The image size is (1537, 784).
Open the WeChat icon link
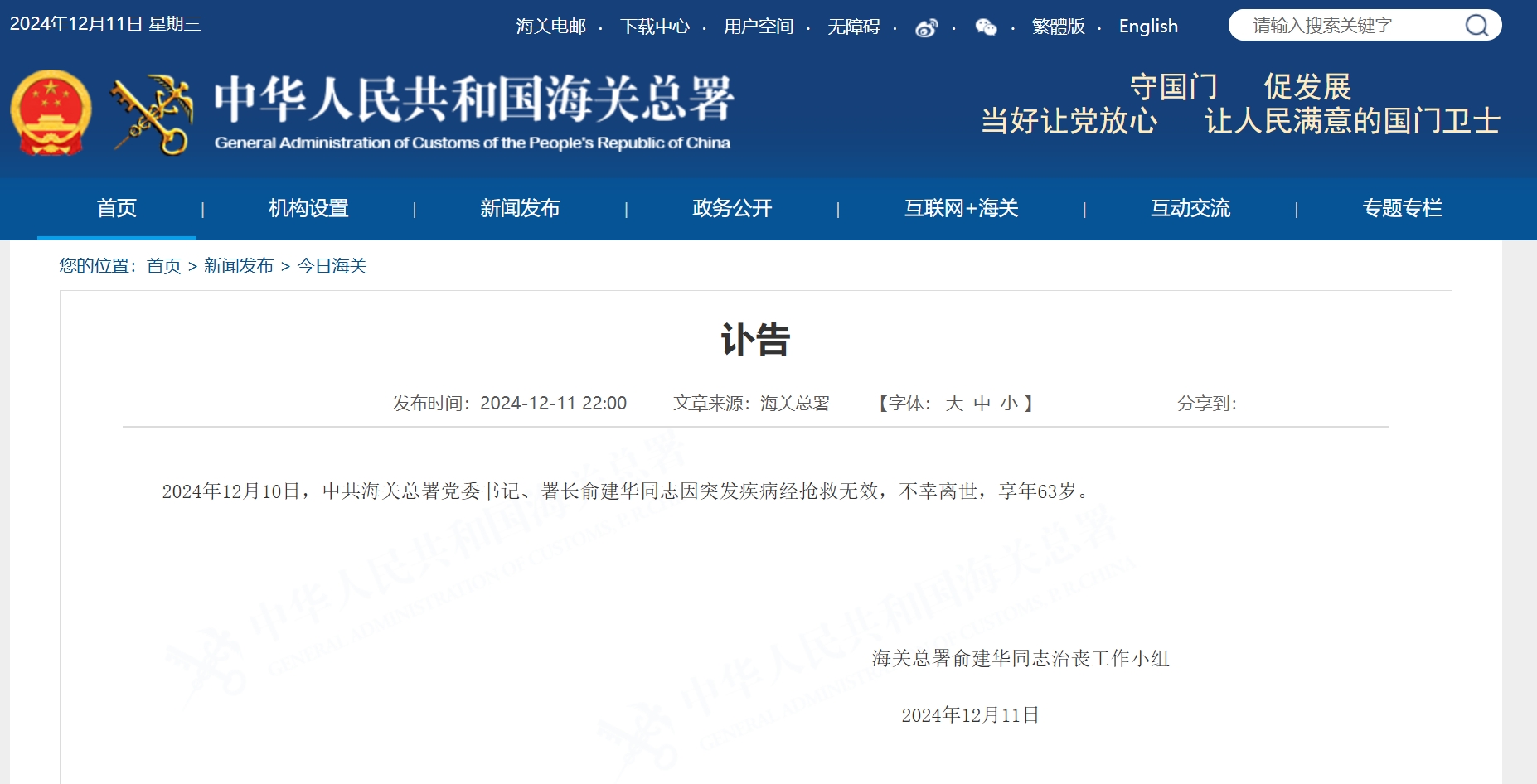(986, 27)
